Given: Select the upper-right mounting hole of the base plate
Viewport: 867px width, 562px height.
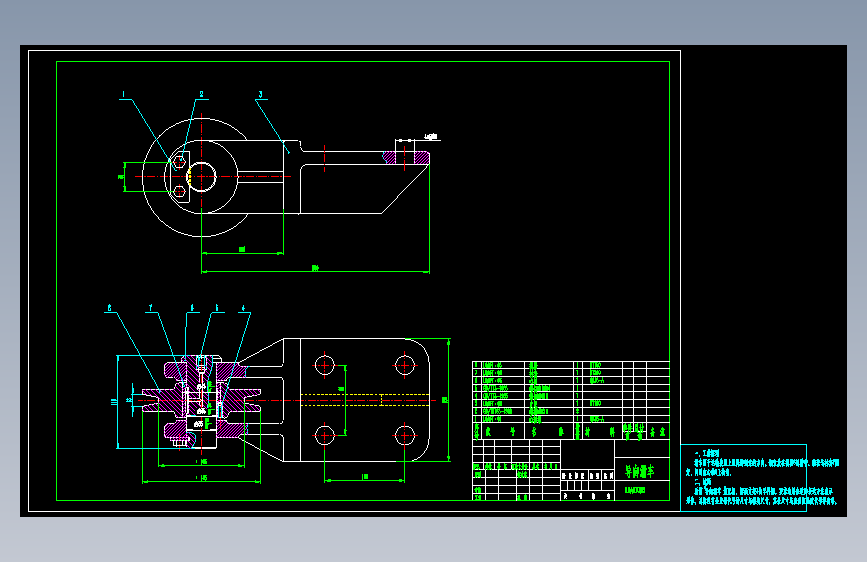Looking at the screenshot, I should [x=405, y=365].
